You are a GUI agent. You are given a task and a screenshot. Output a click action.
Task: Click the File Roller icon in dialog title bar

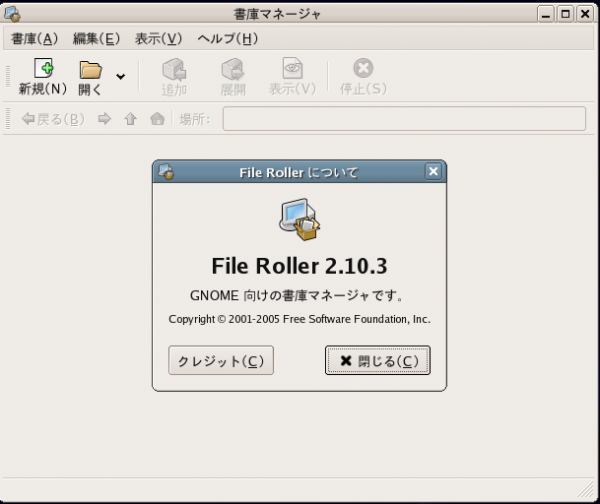tap(166, 171)
